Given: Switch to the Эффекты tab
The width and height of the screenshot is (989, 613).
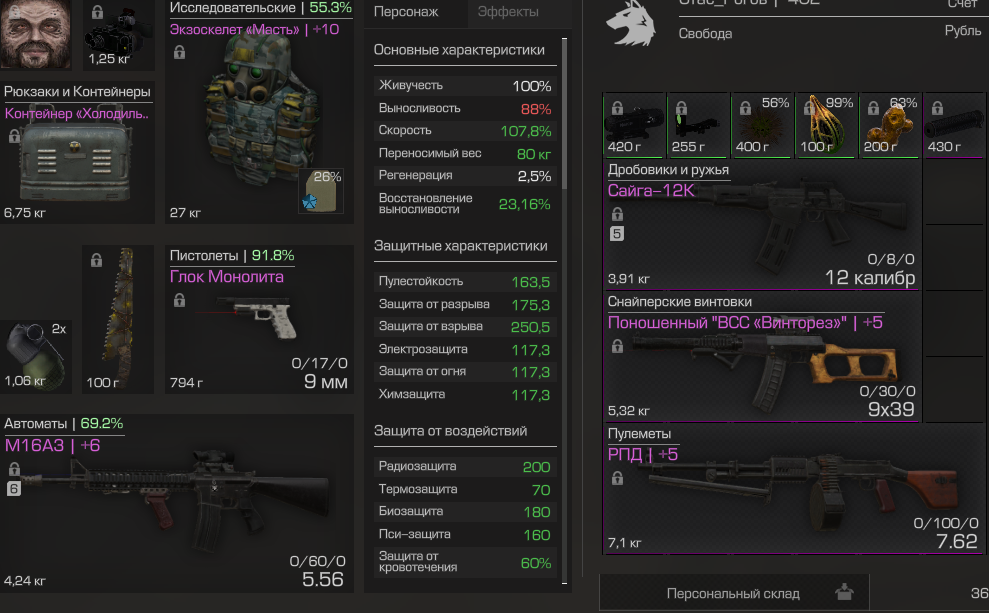Looking at the screenshot, I should click(508, 12).
